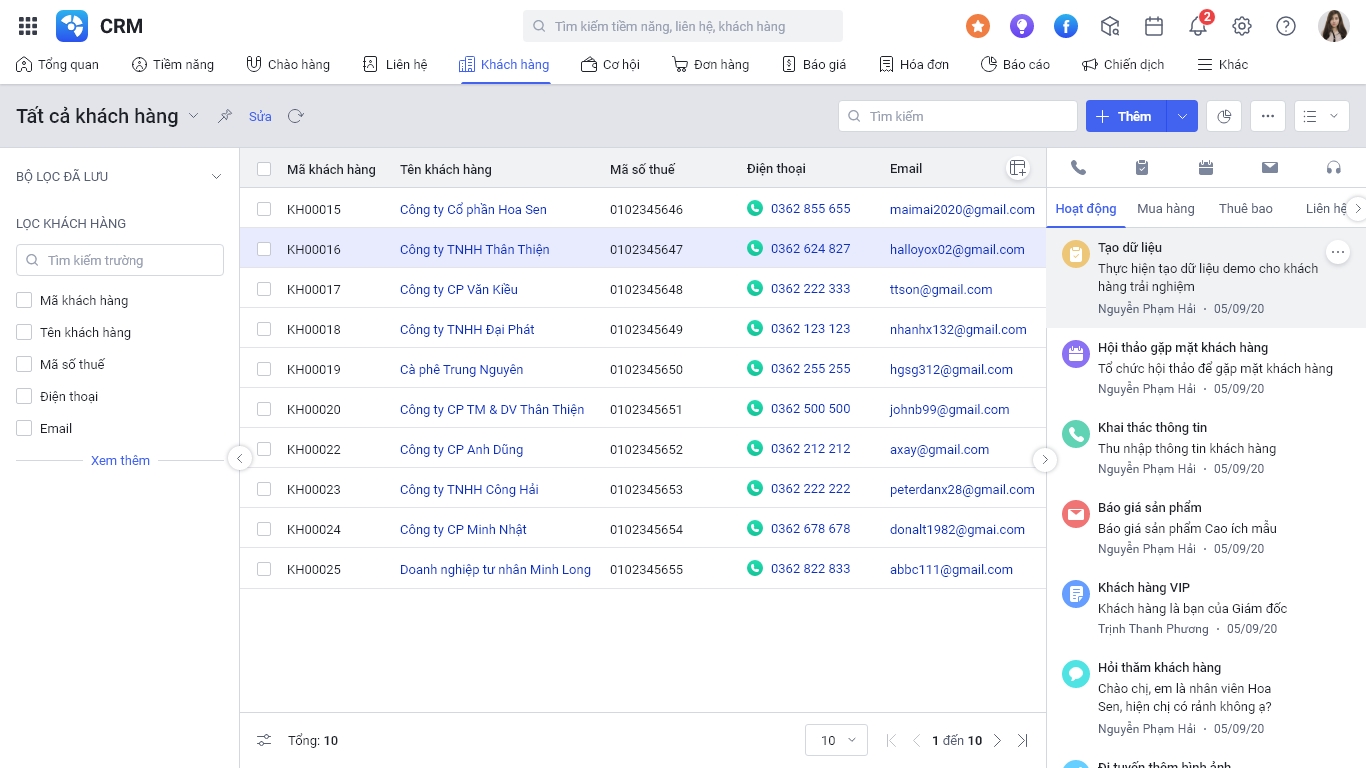1366x768 pixels.
Task: Open the three-dots more options button
Action: [x=1267, y=116]
